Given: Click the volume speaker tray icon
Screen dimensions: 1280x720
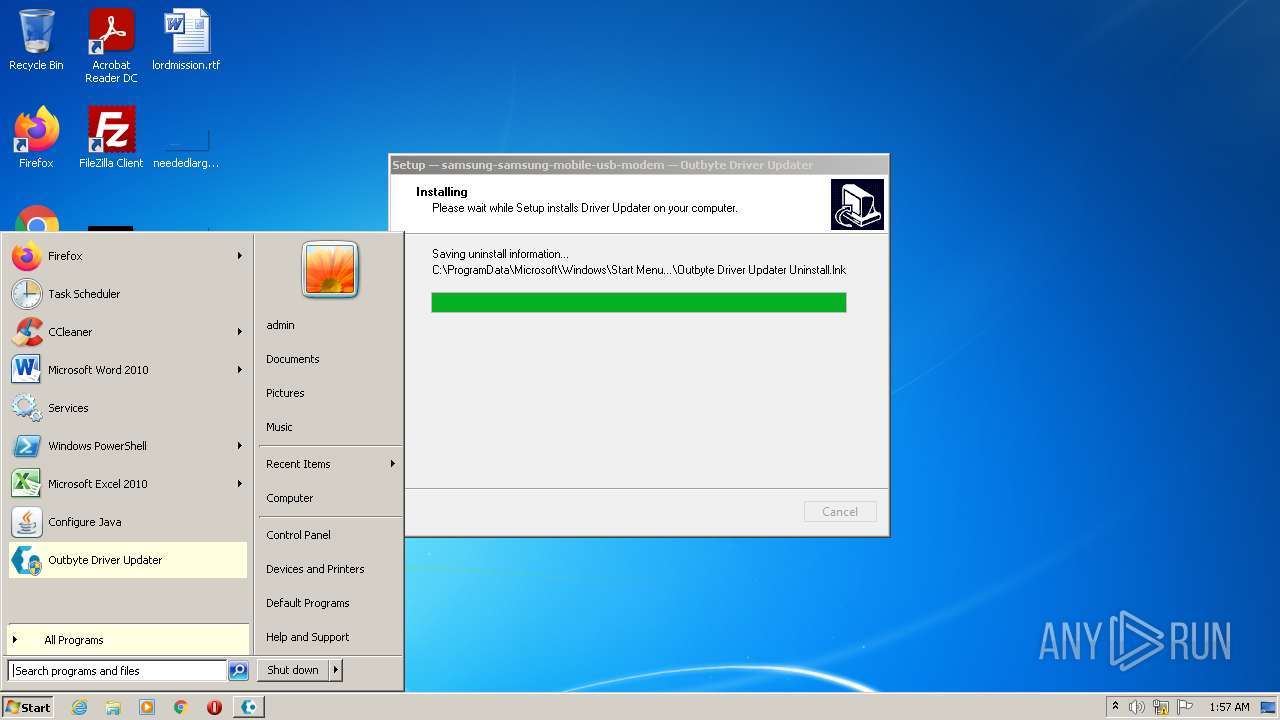Looking at the screenshot, I should click(x=1137, y=707).
